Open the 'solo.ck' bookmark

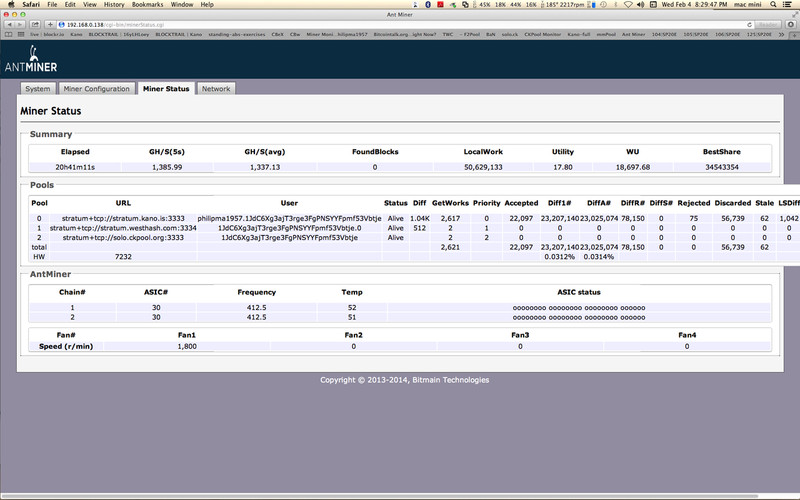coord(510,34)
